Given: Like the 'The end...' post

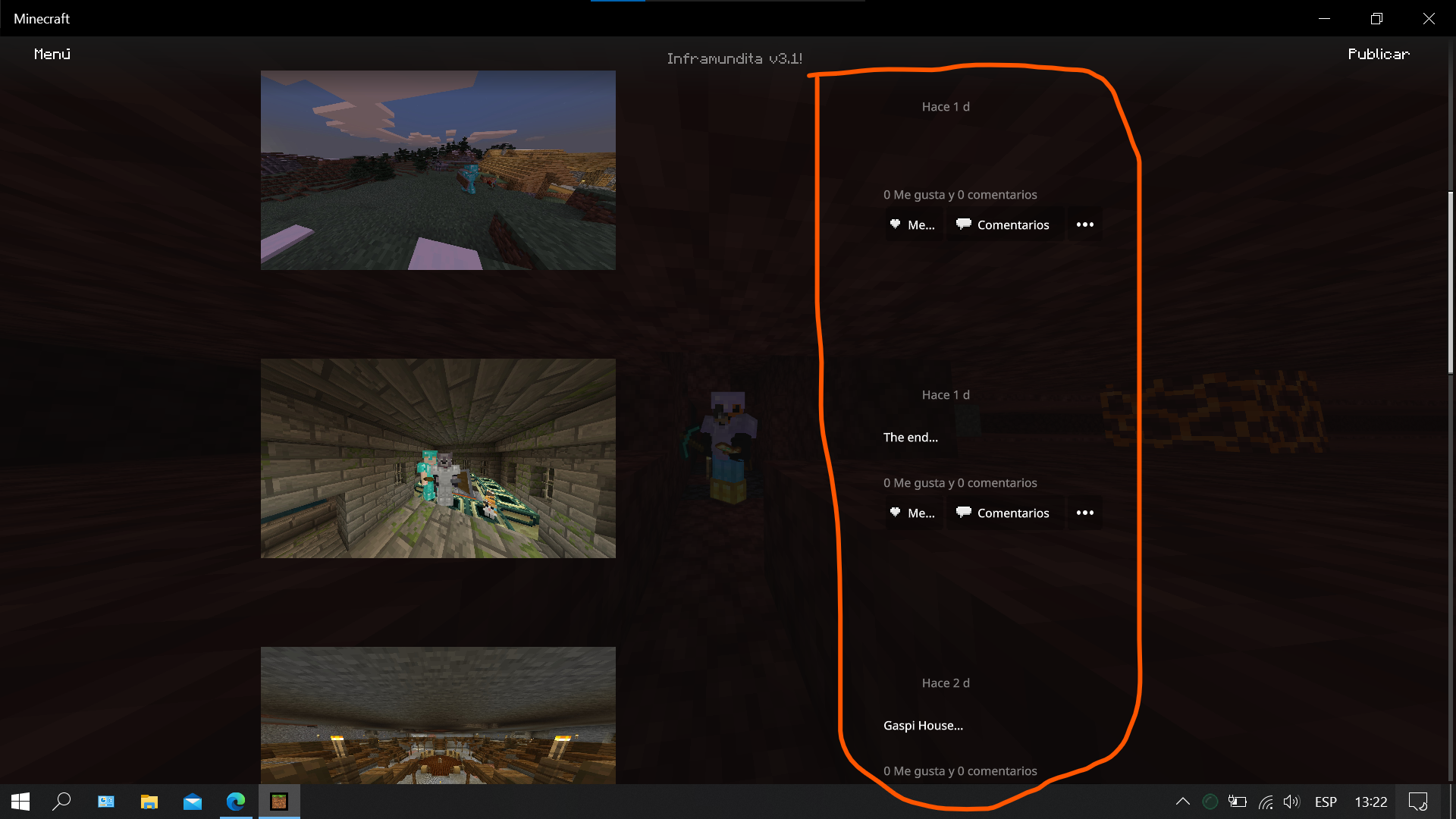Looking at the screenshot, I should pos(913,513).
